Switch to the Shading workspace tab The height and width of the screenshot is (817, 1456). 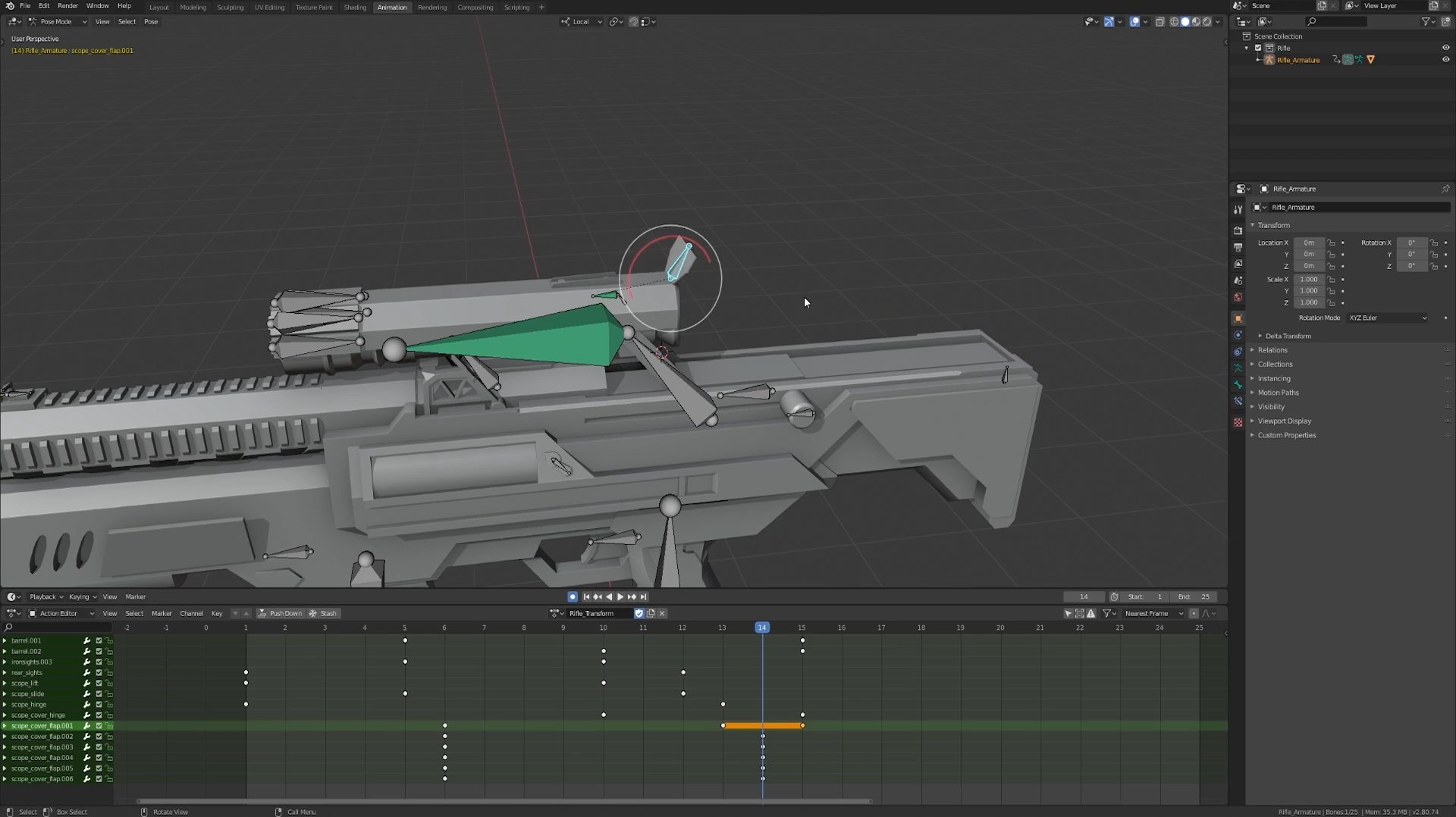[355, 8]
